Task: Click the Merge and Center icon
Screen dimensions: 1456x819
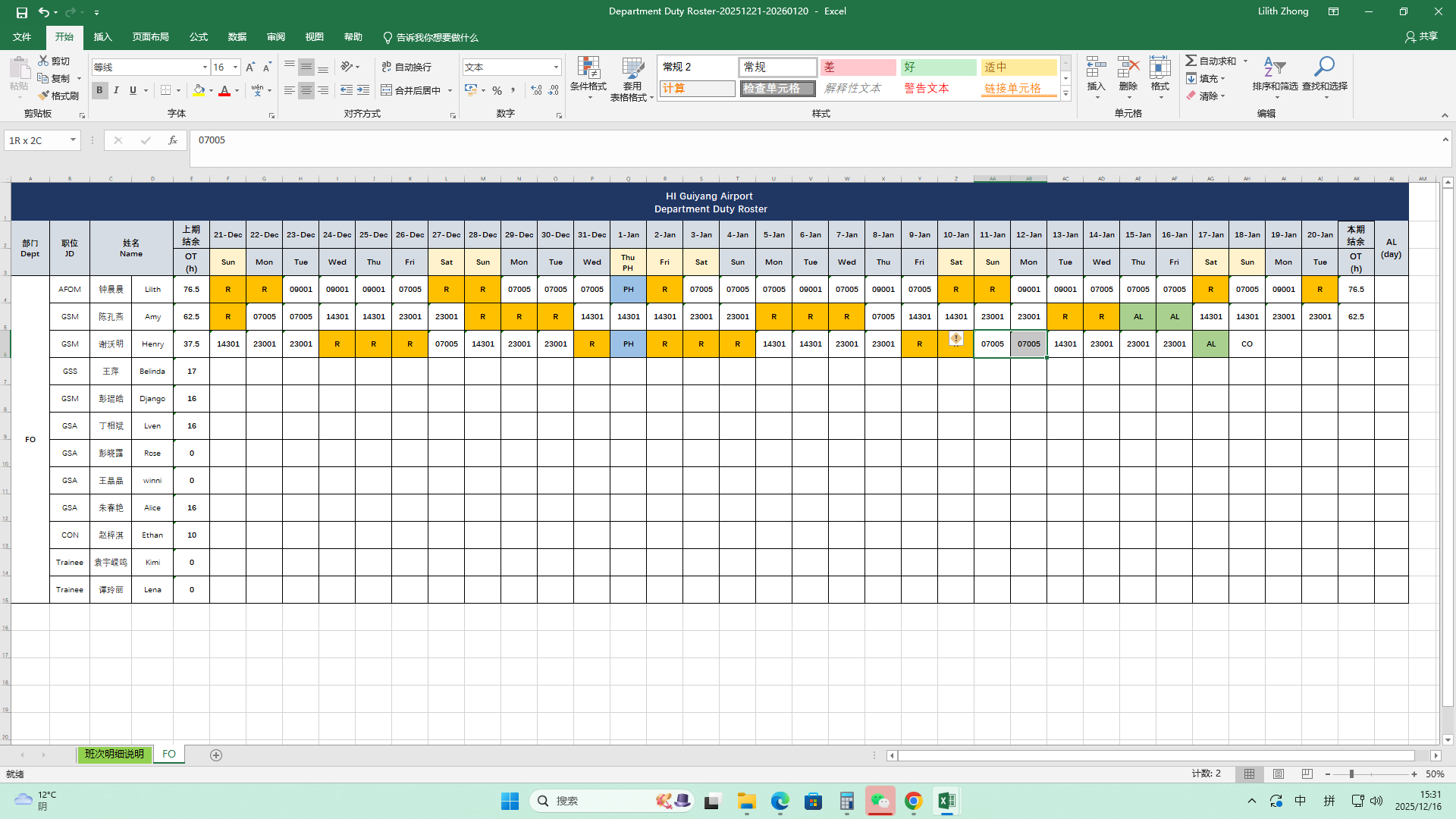Action: click(387, 90)
